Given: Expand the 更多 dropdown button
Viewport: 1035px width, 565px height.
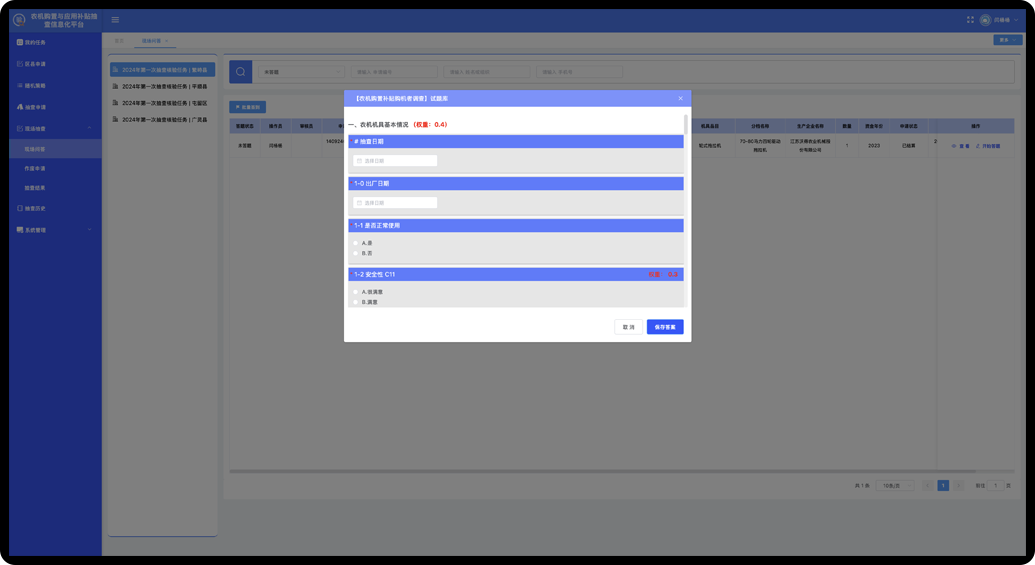Looking at the screenshot, I should [1007, 41].
